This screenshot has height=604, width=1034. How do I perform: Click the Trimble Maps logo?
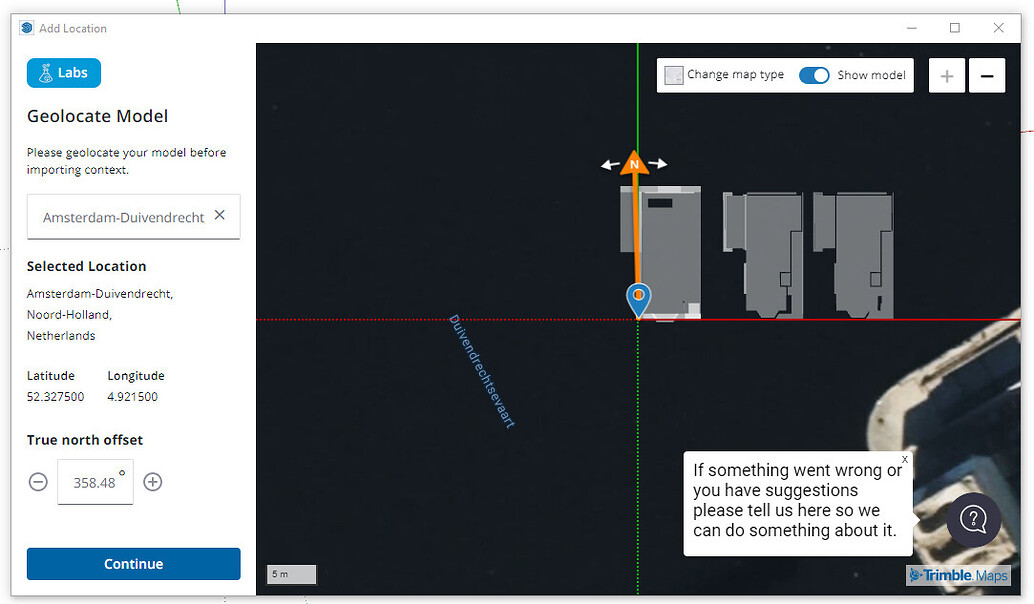coord(958,574)
